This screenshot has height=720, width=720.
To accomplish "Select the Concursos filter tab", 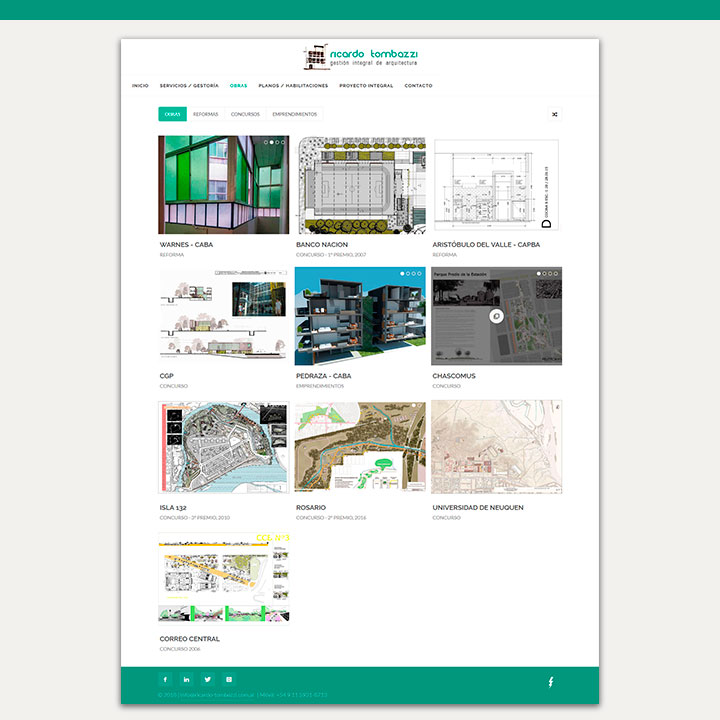I will (x=245, y=114).
